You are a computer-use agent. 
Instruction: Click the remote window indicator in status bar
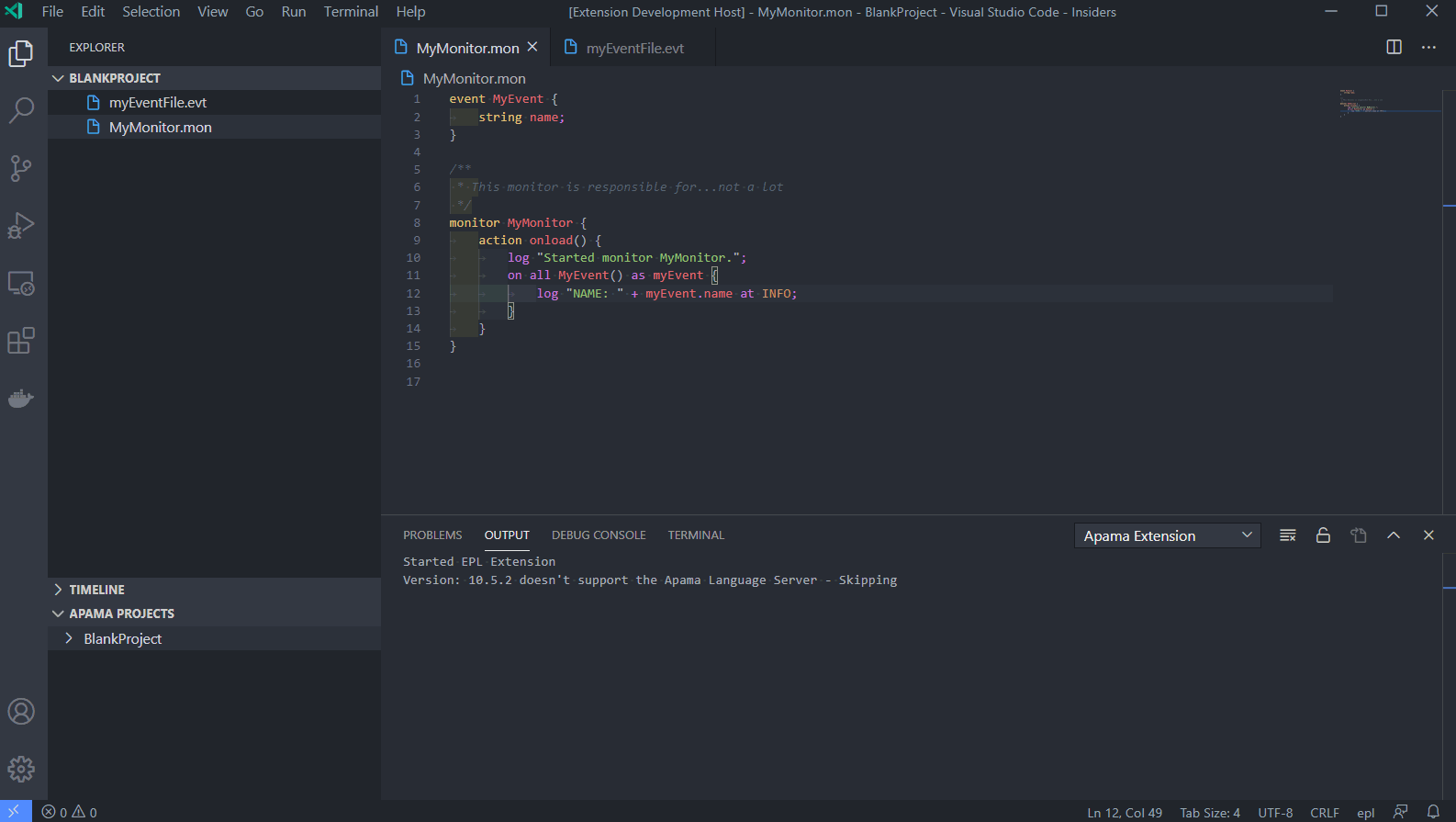coord(16,812)
